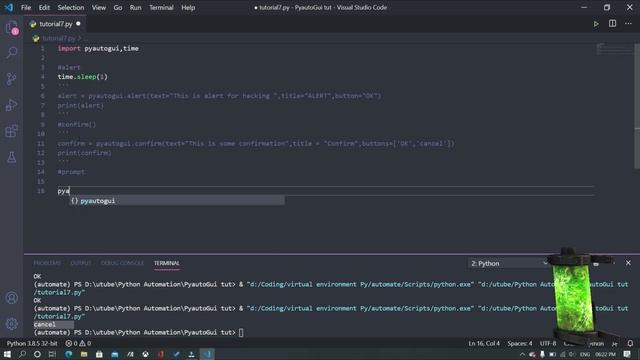The height and width of the screenshot is (360, 640).
Task: Click the #prompt comment line
Action: point(71,172)
